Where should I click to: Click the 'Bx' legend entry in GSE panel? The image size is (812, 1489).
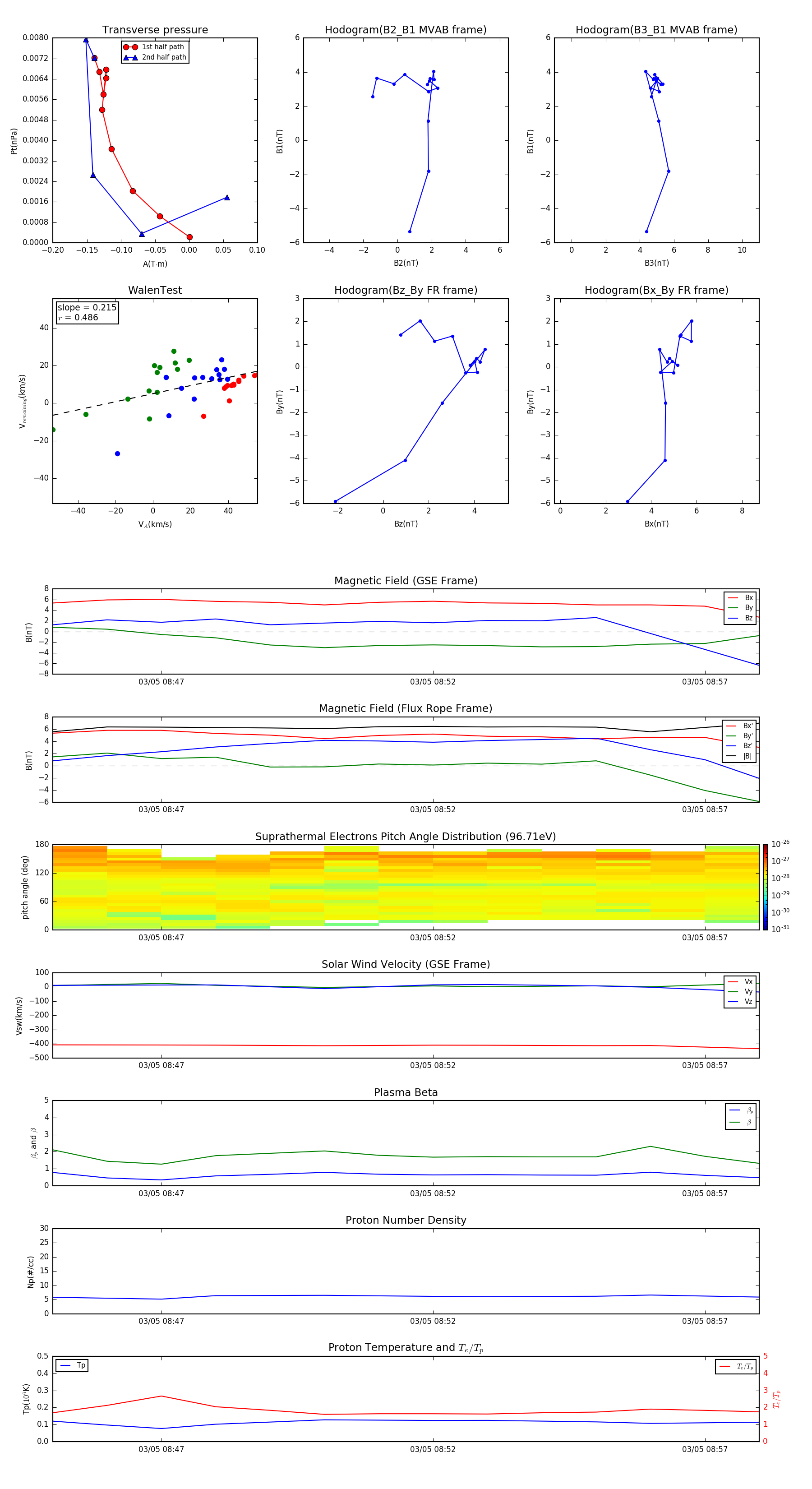(740, 598)
